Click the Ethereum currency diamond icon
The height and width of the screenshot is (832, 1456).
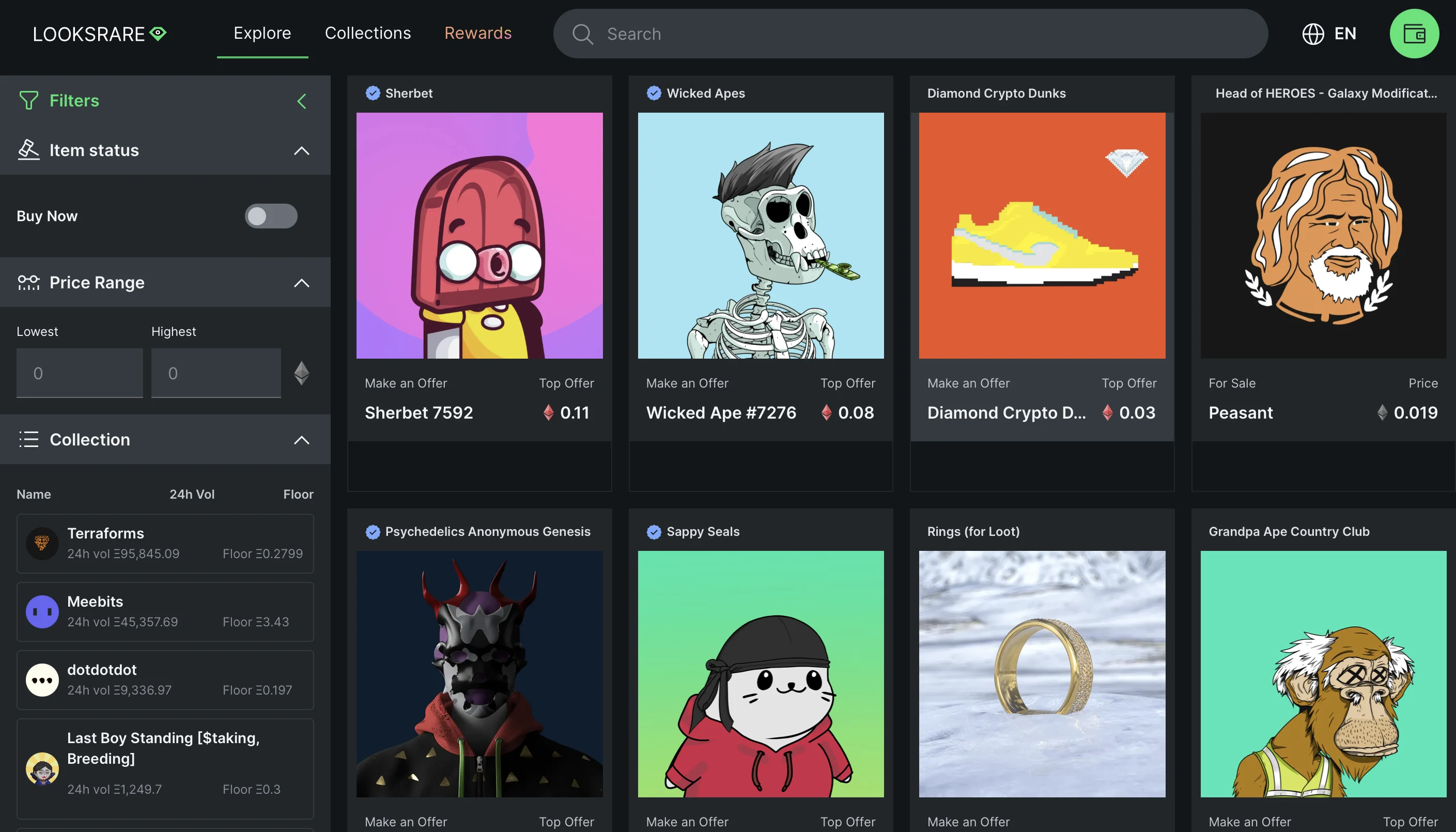click(302, 373)
